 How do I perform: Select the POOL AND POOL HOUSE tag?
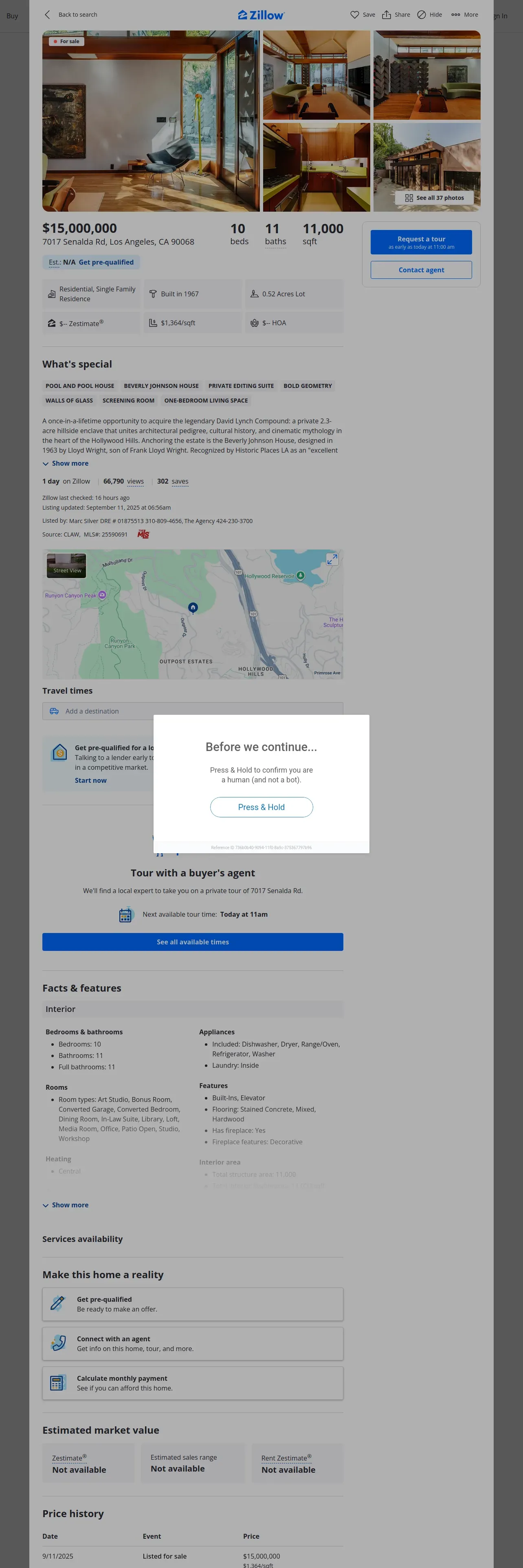point(80,386)
